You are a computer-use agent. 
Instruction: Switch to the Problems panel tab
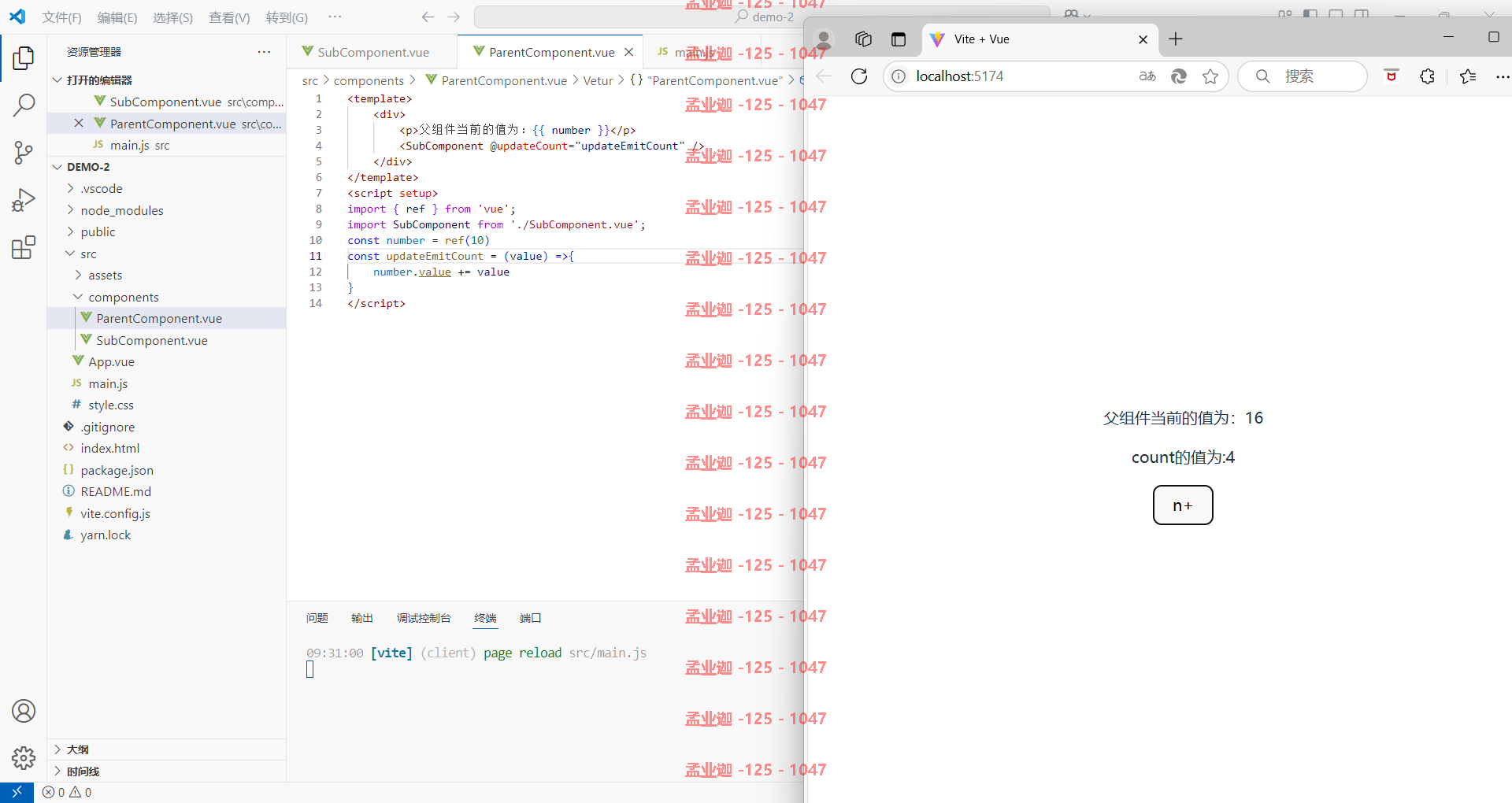pos(317,618)
